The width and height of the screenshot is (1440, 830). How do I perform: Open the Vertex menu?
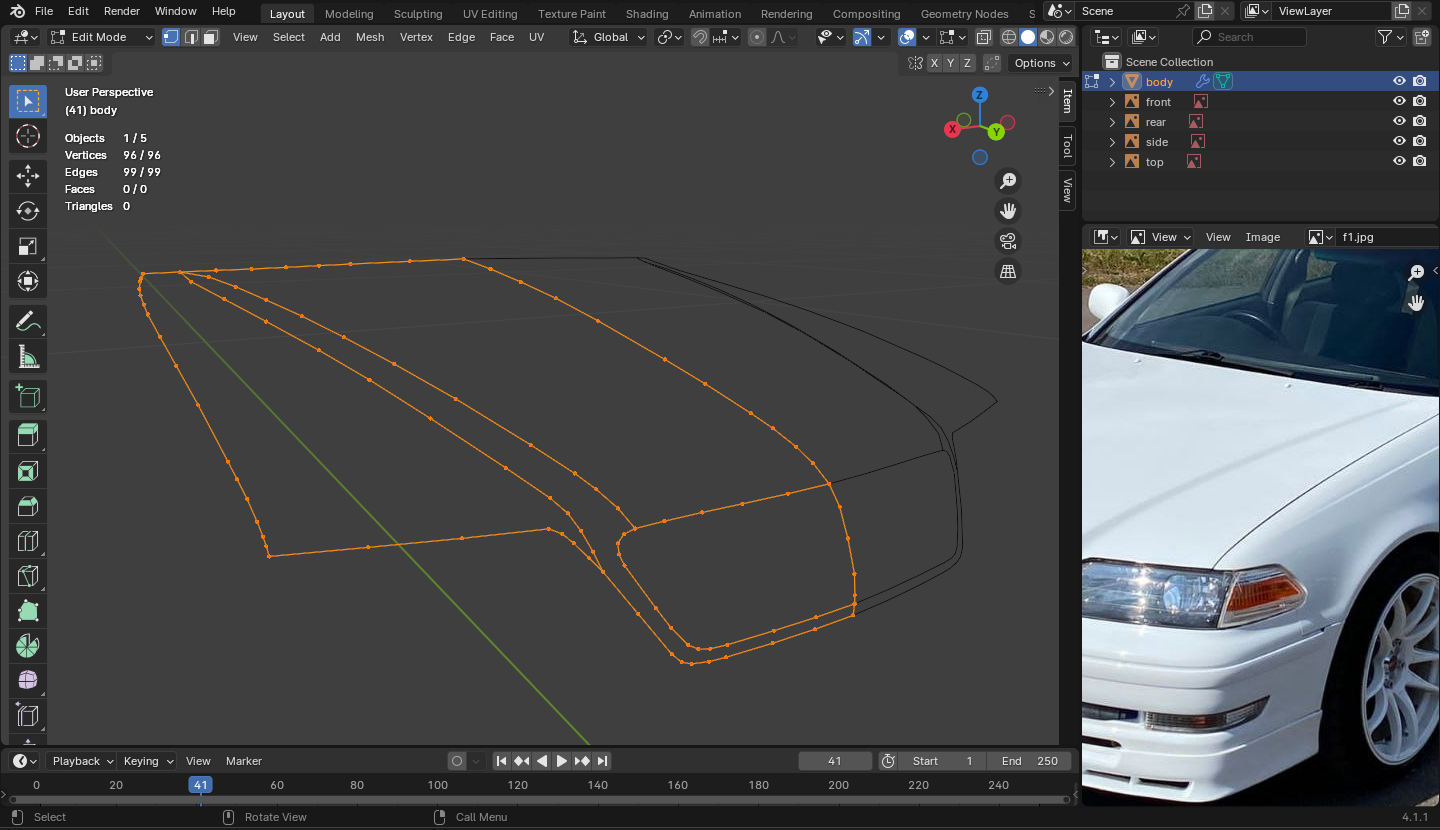pyautogui.click(x=416, y=37)
